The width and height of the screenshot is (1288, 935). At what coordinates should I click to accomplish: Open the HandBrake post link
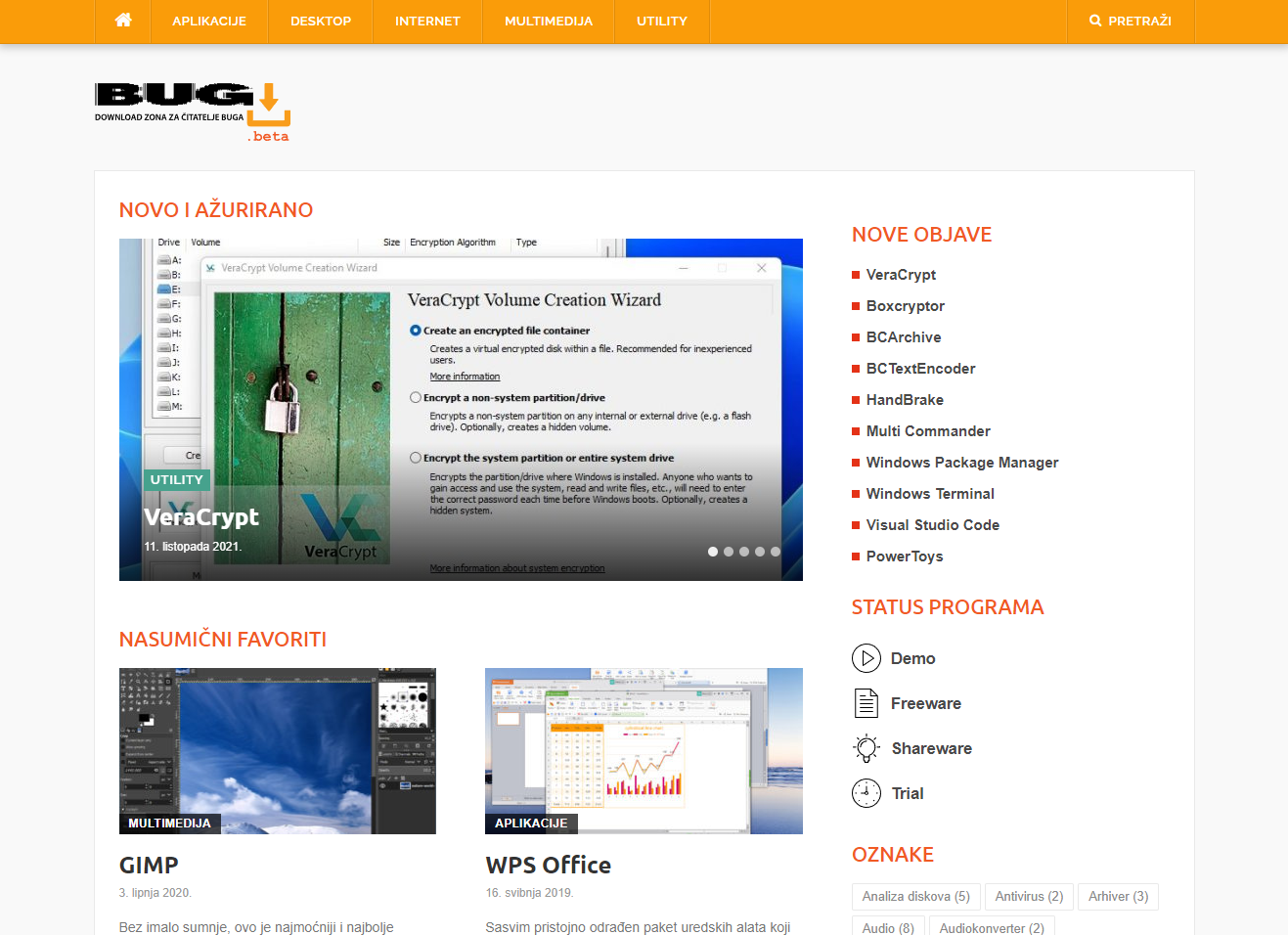905,400
